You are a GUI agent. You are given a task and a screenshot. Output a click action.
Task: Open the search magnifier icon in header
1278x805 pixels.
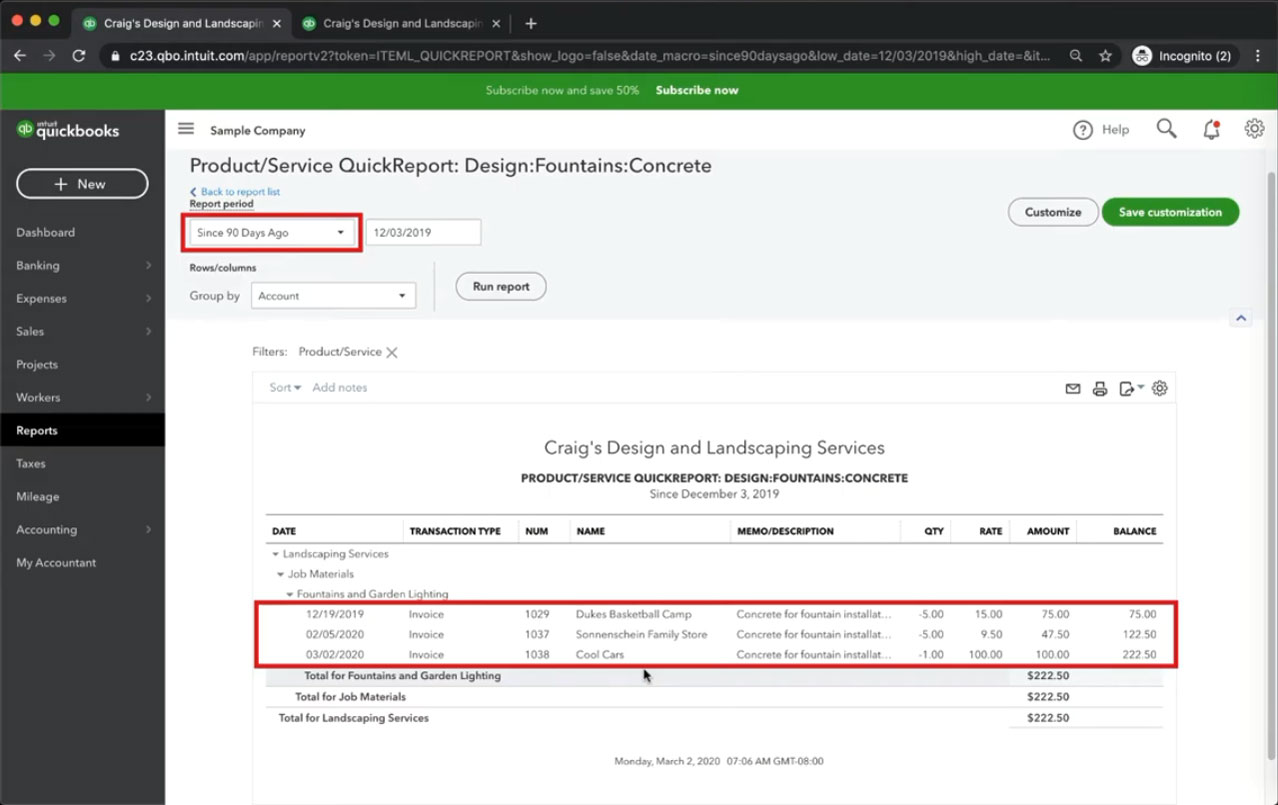click(x=1166, y=129)
